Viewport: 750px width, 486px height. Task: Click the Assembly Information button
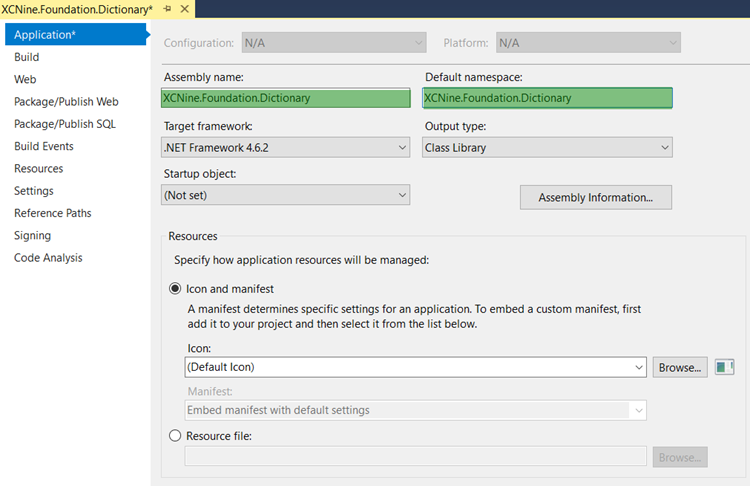click(x=596, y=197)
